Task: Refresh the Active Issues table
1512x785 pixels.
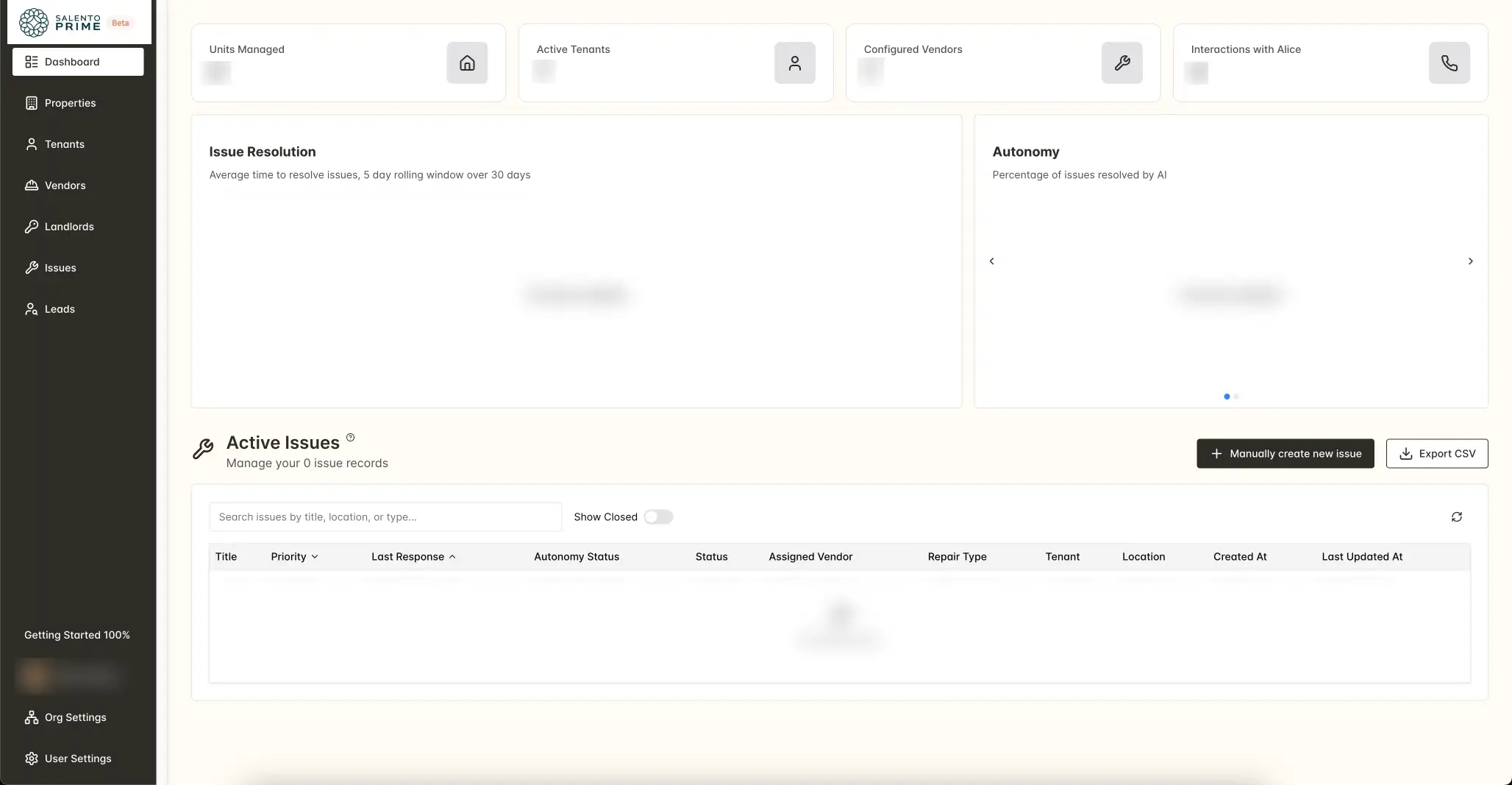Action: coord(1456,517)
